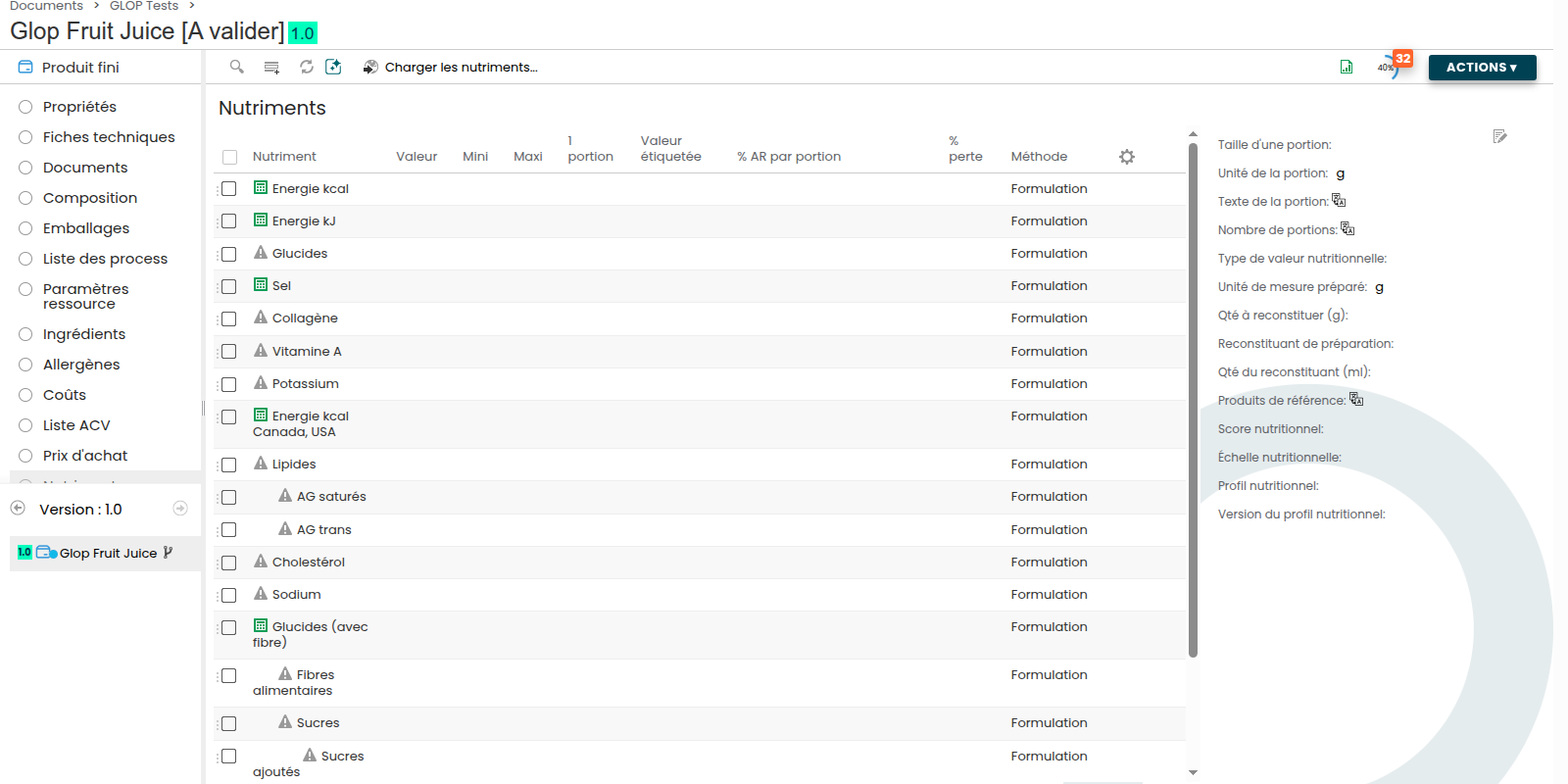
Task: Open the Ingrédients section
Action: (x=83, y=334)
